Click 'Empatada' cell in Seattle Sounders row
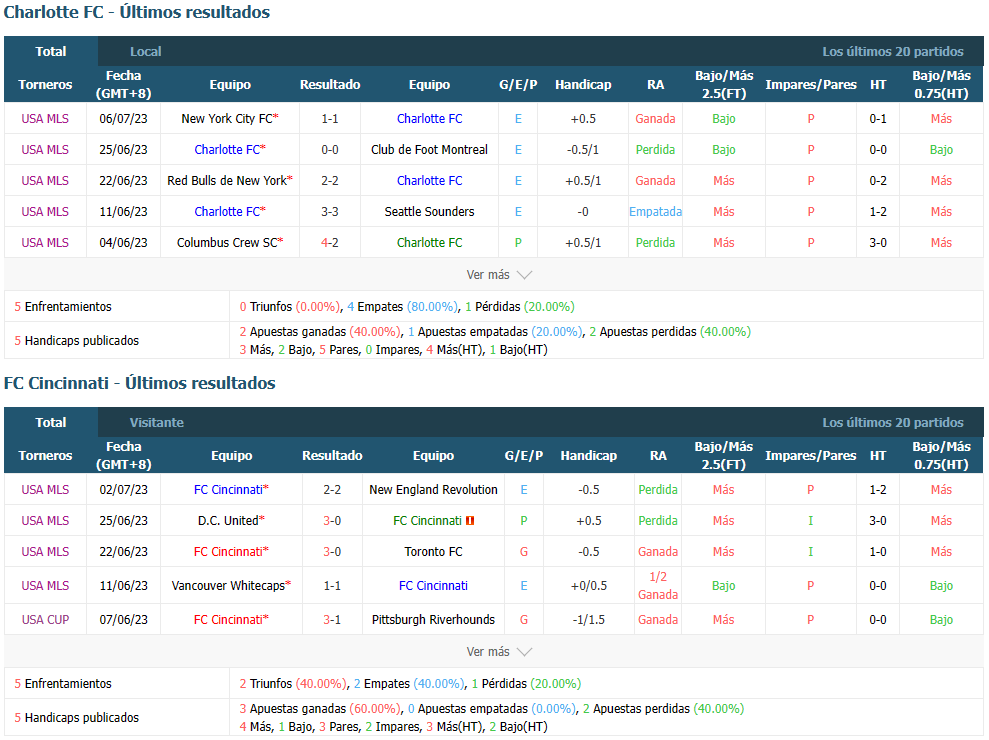The image size is (989, 740). point(655,211)
